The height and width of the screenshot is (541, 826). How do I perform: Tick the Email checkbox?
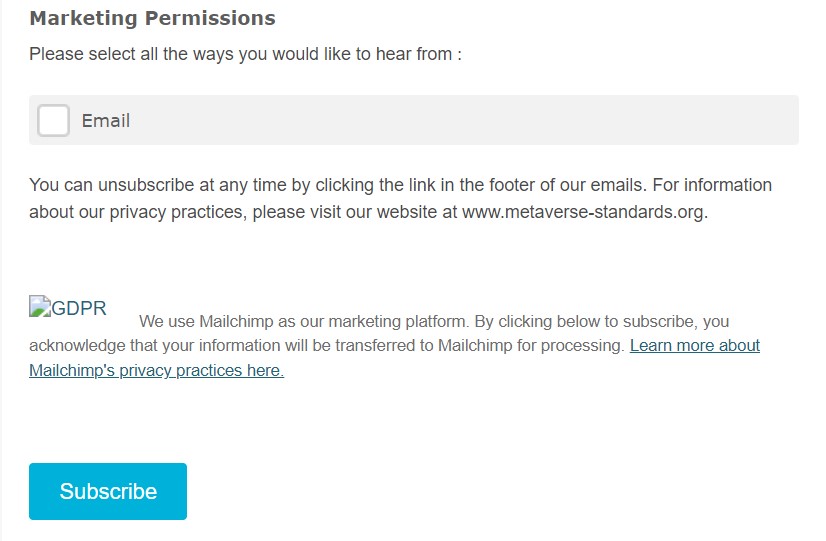(53, 121)
